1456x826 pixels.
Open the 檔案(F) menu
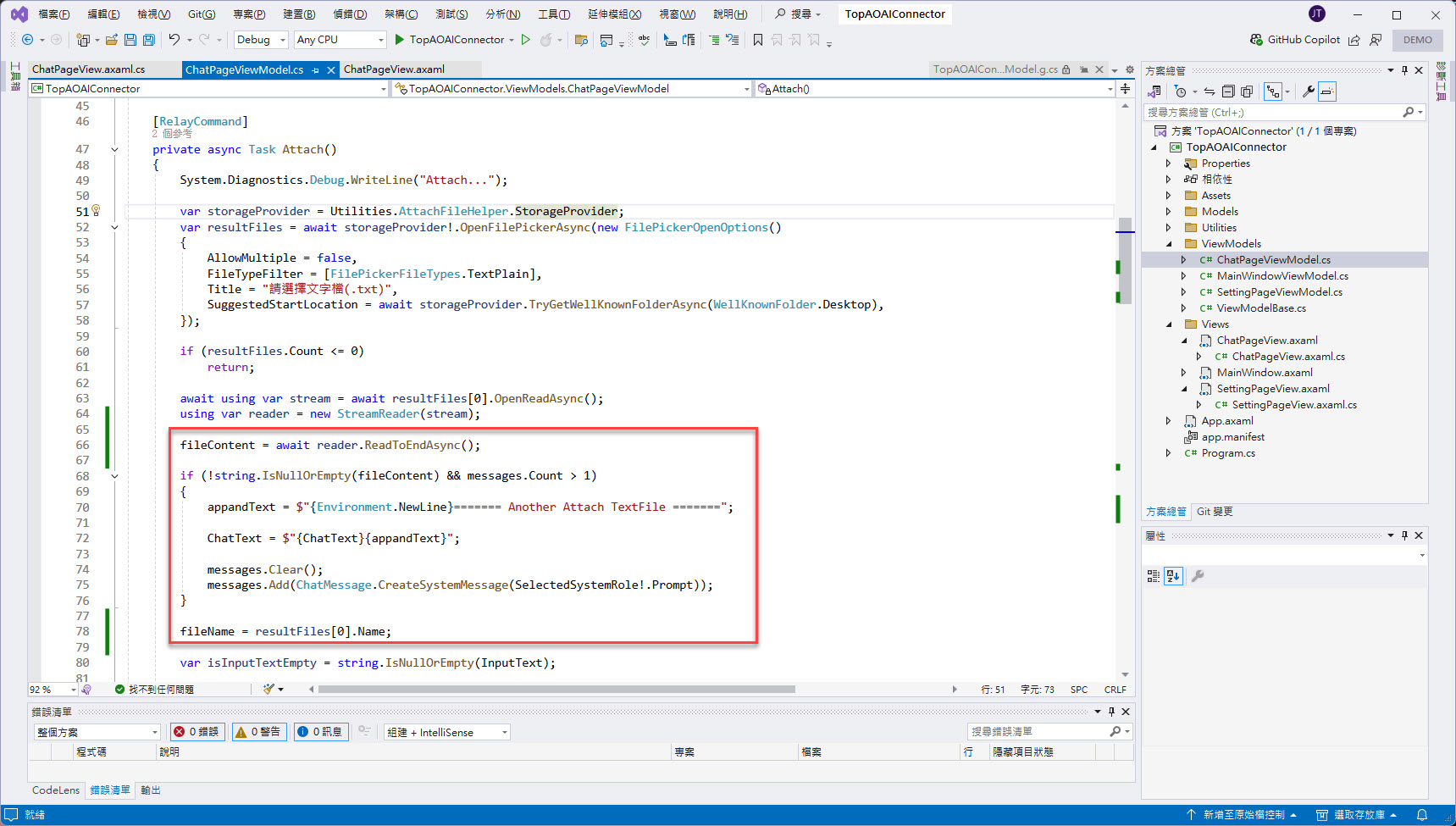point(53,14)
